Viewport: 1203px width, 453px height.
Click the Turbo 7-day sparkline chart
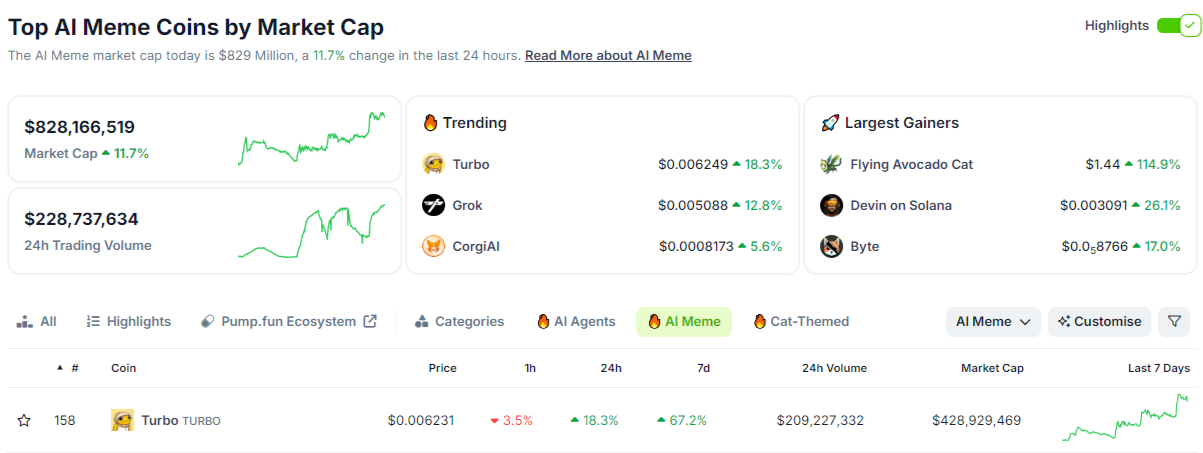pos(1126,419)
